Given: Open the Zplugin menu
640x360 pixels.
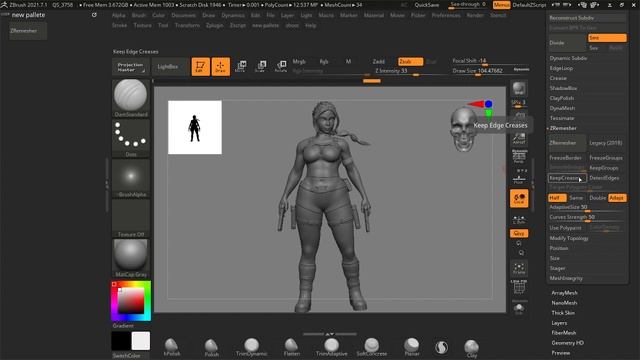Looking at the screenshot, I should (x=215, y=25).
